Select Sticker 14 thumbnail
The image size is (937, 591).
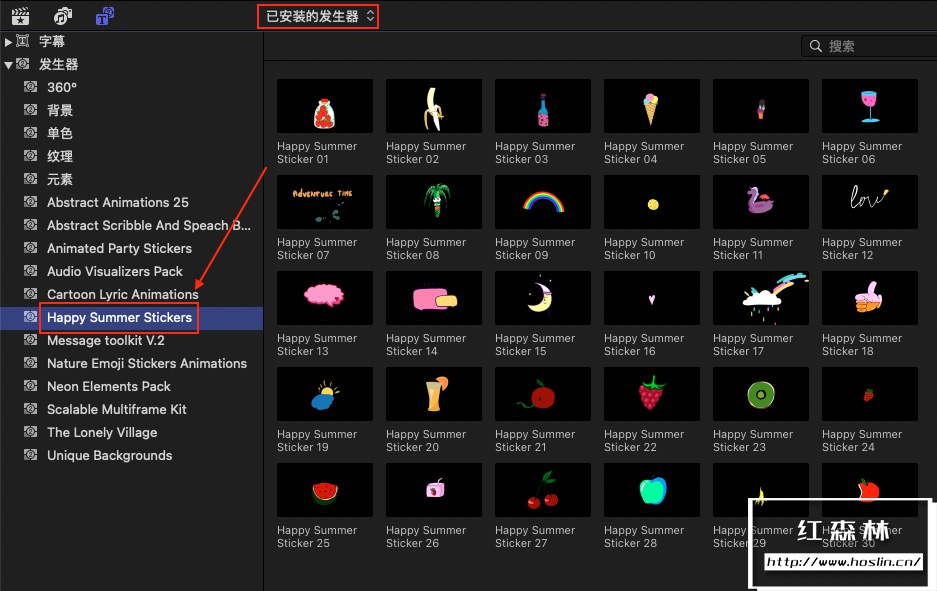click(434, 298)
